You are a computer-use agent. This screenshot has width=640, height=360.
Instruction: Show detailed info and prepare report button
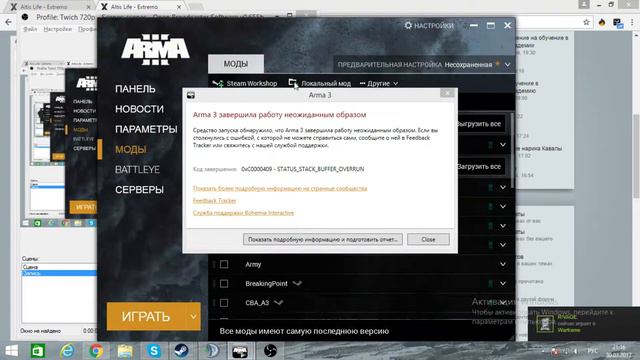[x=322, y=239]
